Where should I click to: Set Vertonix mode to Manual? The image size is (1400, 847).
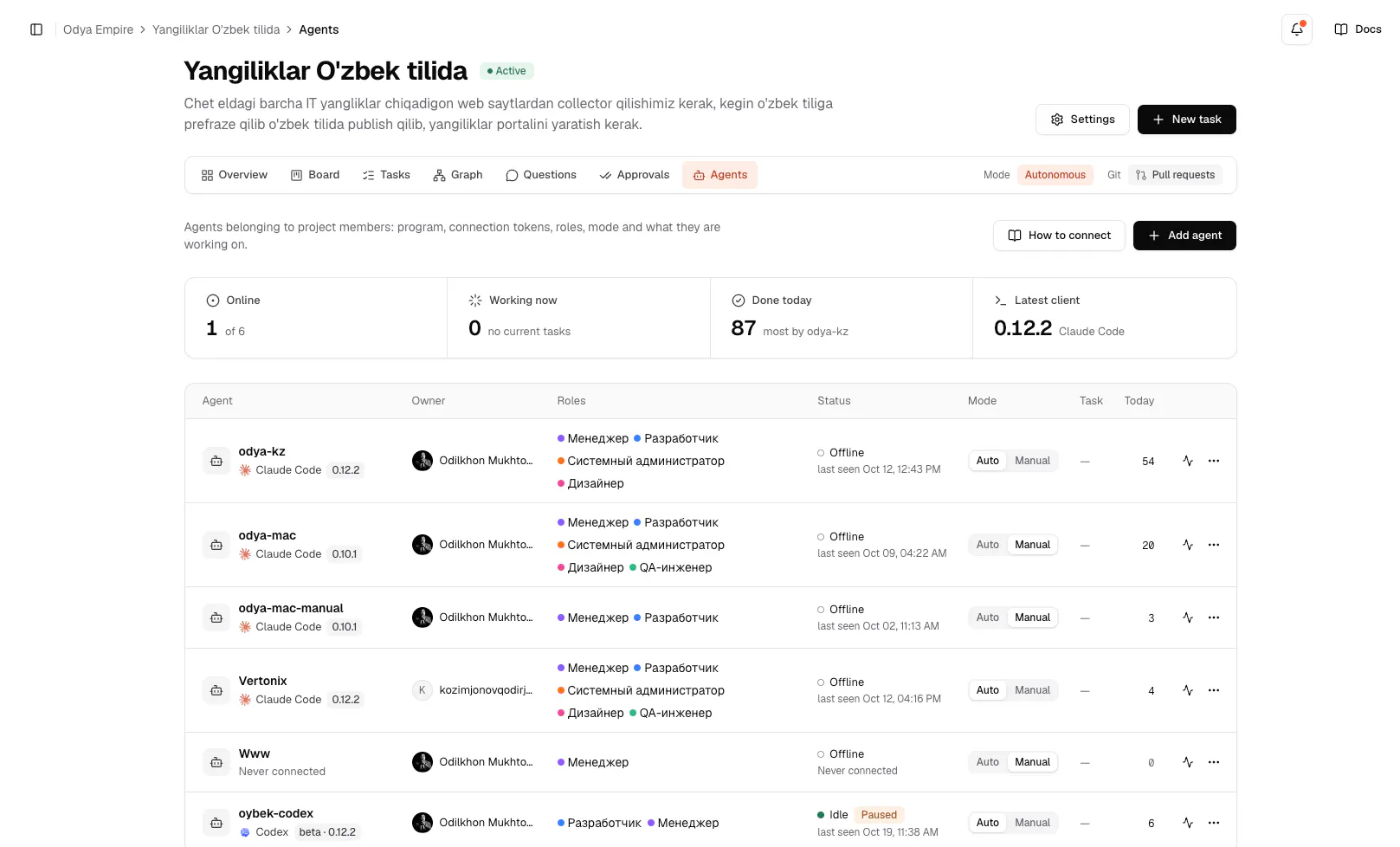pos(1032,690)
